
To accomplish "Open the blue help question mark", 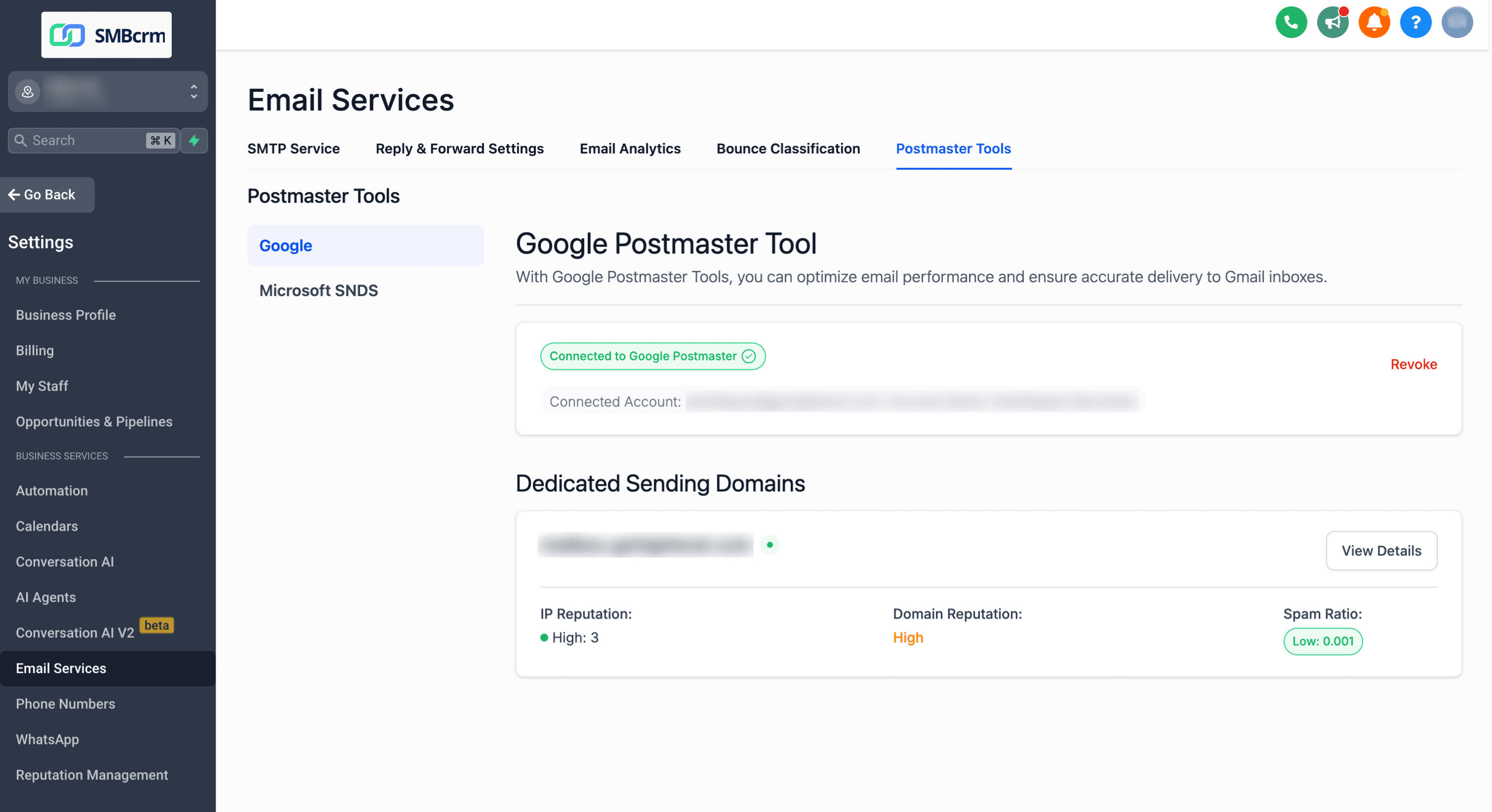I will (x=1416, y=23).
